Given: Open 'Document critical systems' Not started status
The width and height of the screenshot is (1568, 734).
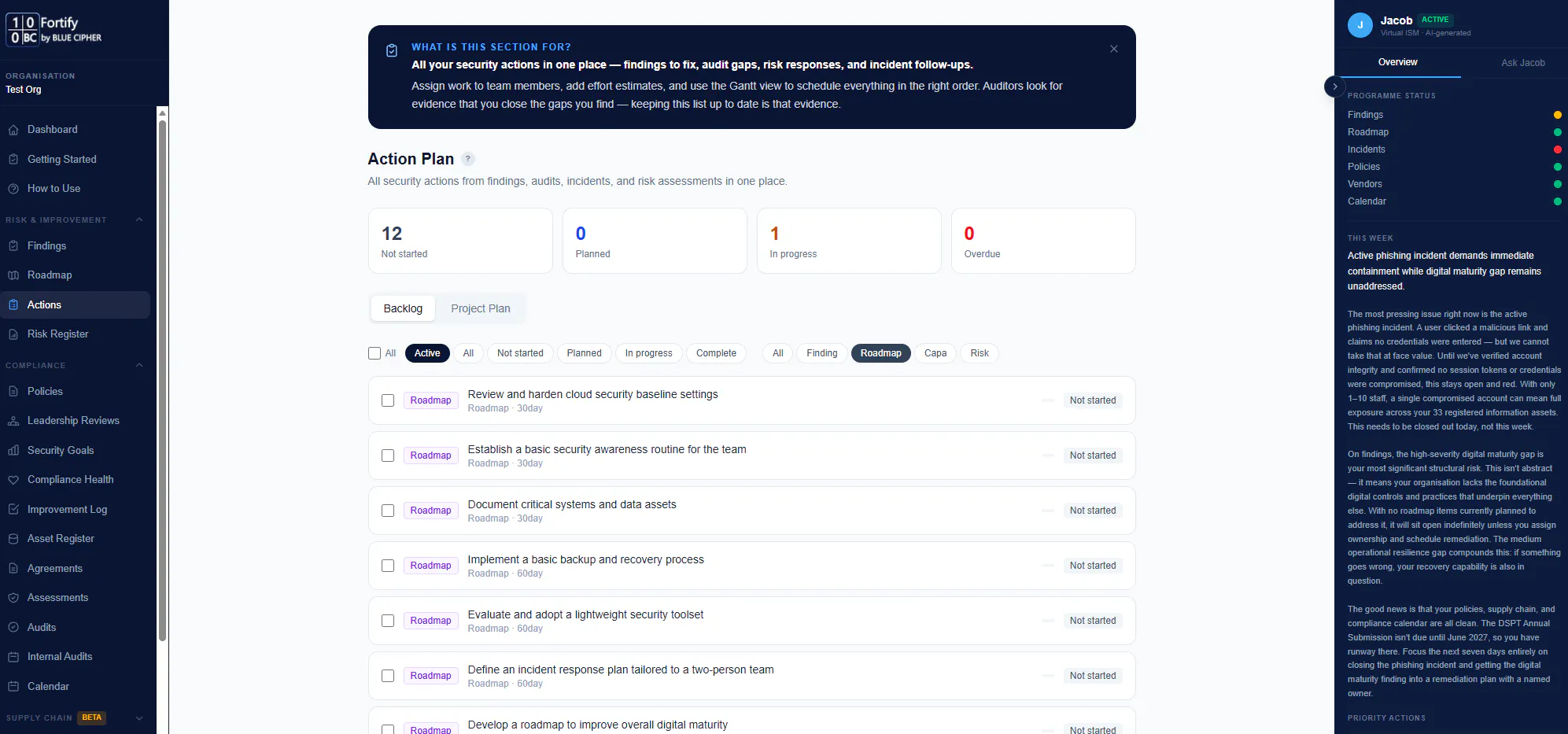Looking at the screenshot, I should pos(1093,511).
